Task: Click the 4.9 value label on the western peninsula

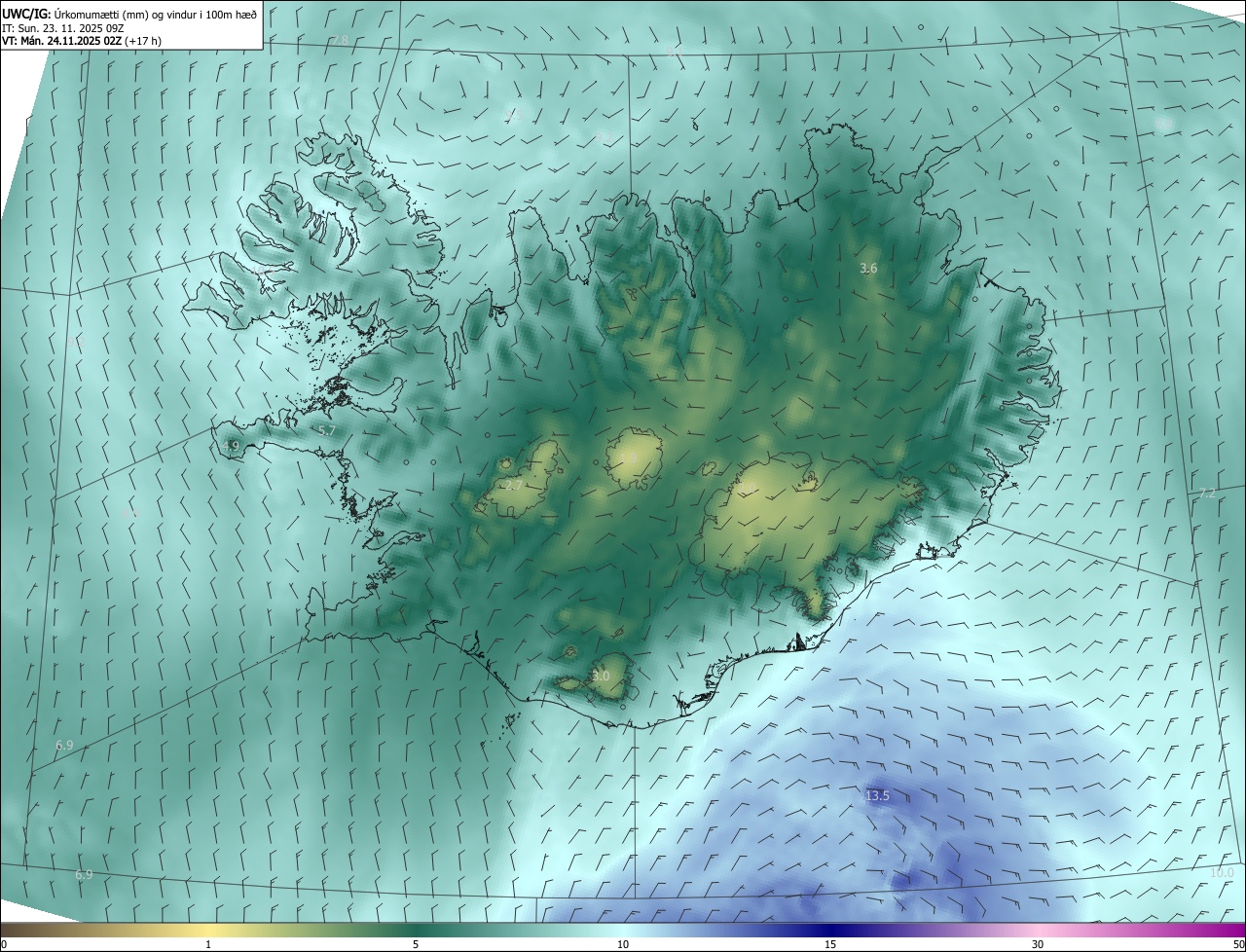Action: pyautogui.click(x=231, y=446)
